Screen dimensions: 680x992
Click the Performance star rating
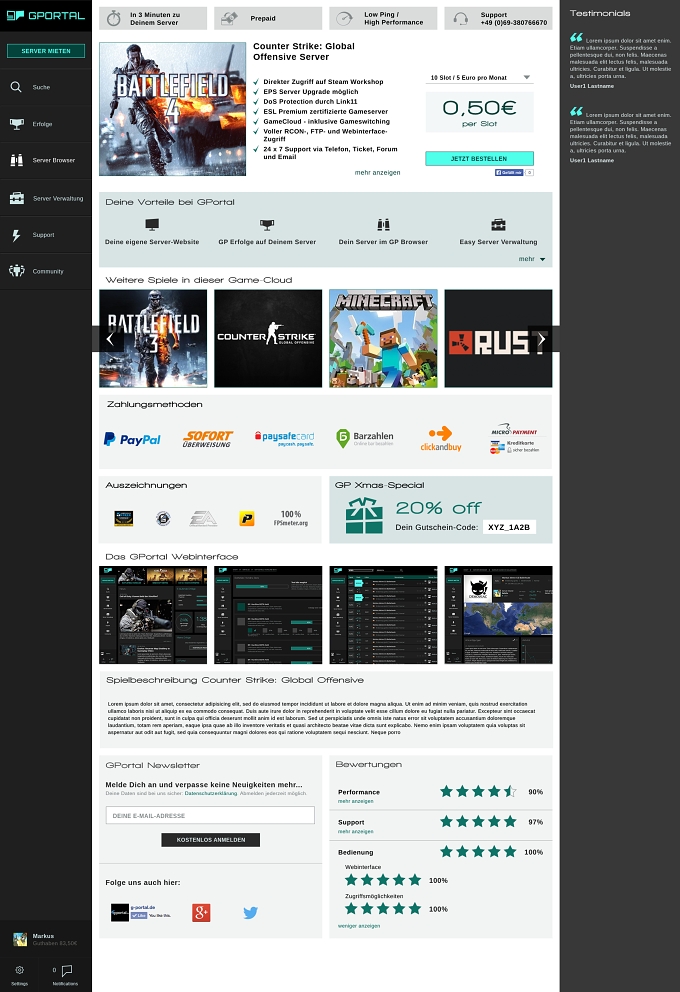(x=478, y=791)
